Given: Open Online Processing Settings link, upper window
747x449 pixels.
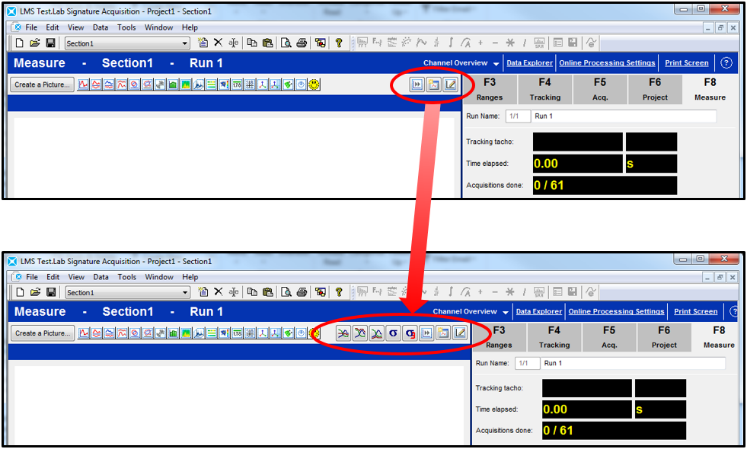Looking at the screenshot, I should tap(607, 63).
